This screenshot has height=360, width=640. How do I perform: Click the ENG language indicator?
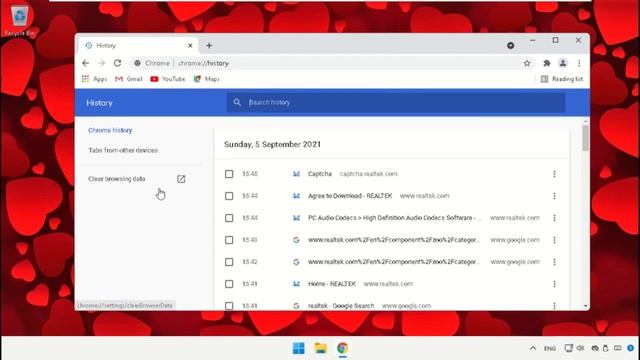click(550, 349)
